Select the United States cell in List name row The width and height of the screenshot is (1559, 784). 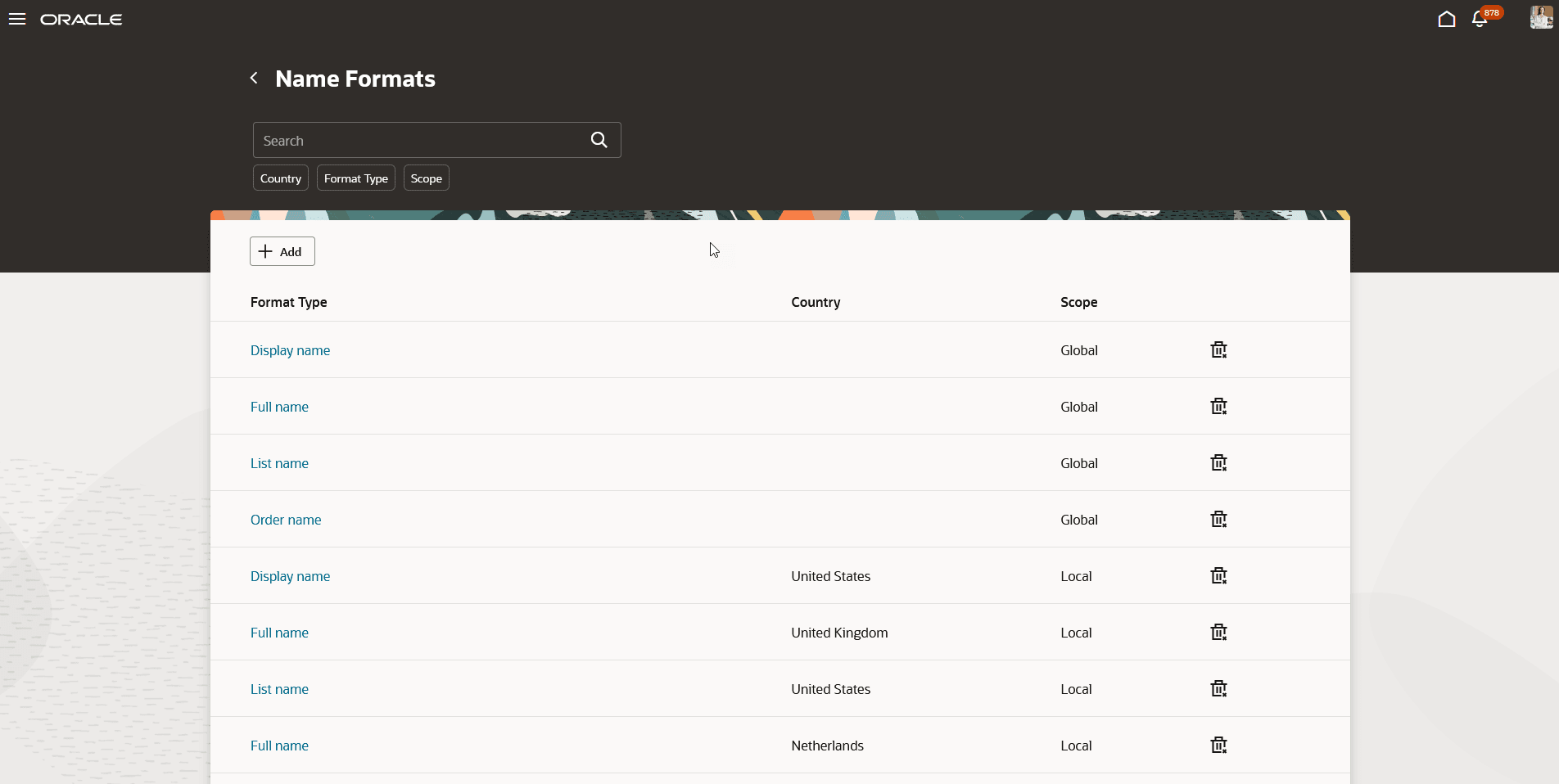[x=830, y=689]
